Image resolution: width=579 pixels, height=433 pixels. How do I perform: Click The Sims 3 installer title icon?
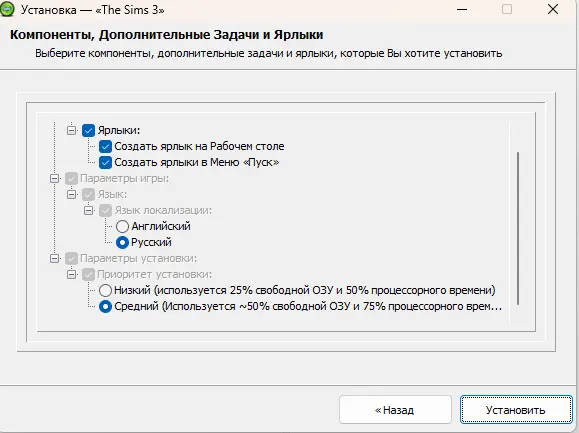(6, 10)
